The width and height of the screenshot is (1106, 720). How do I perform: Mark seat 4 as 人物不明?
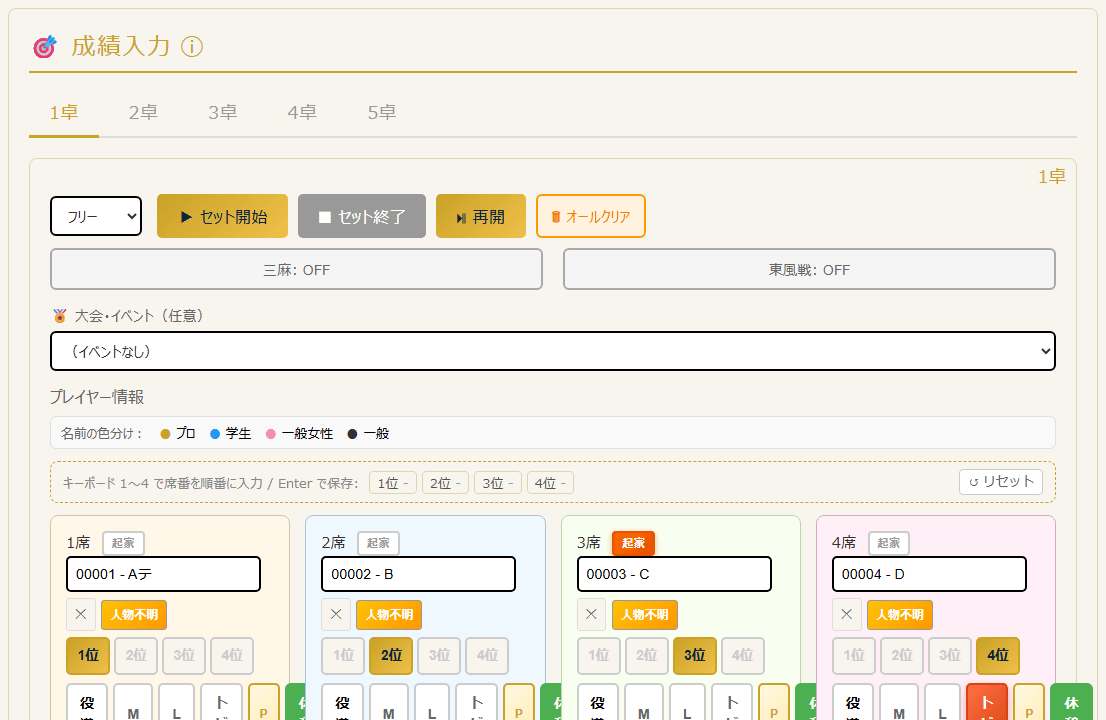[x=900, y=615]
